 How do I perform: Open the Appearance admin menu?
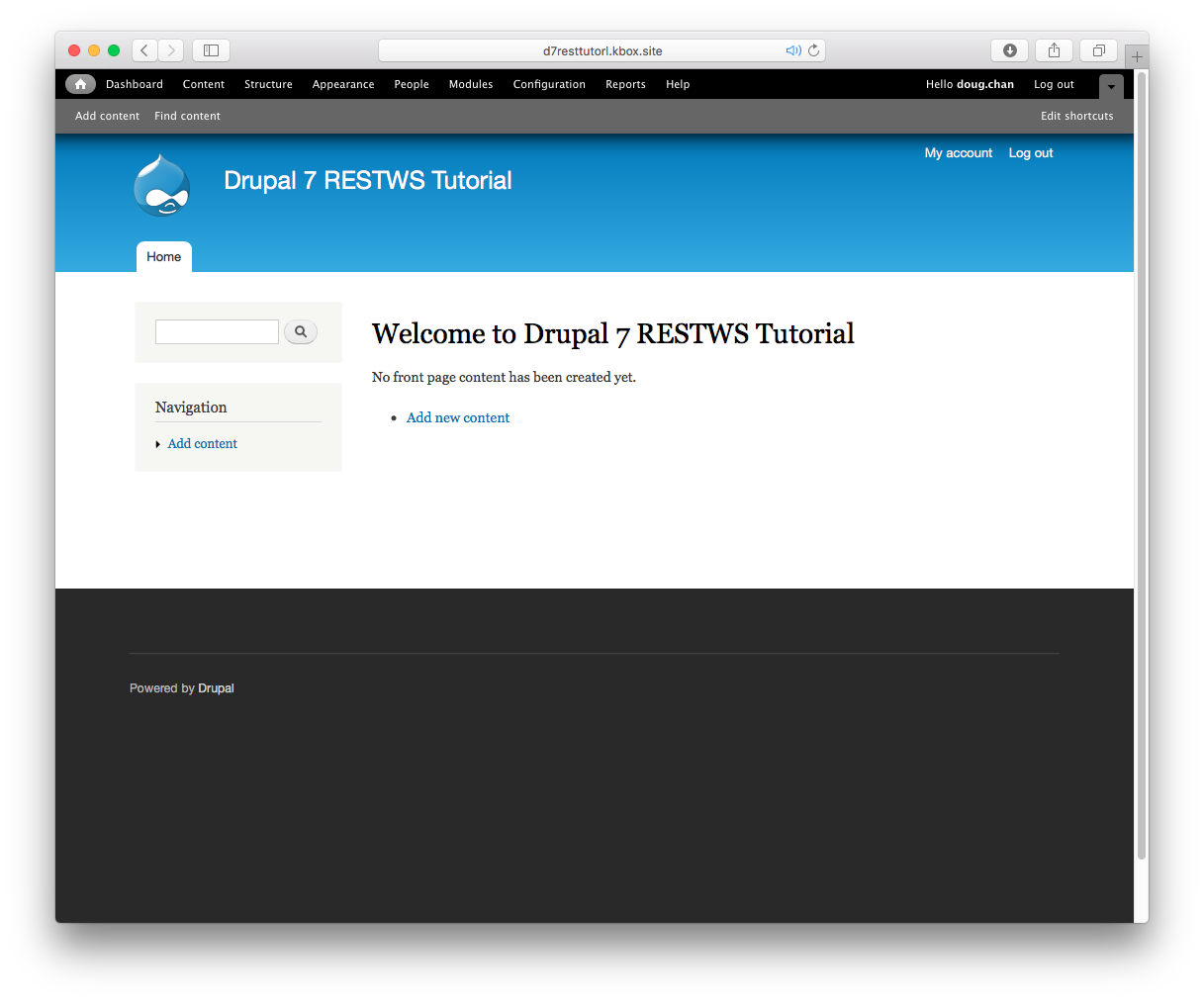(x=343, y=84)
